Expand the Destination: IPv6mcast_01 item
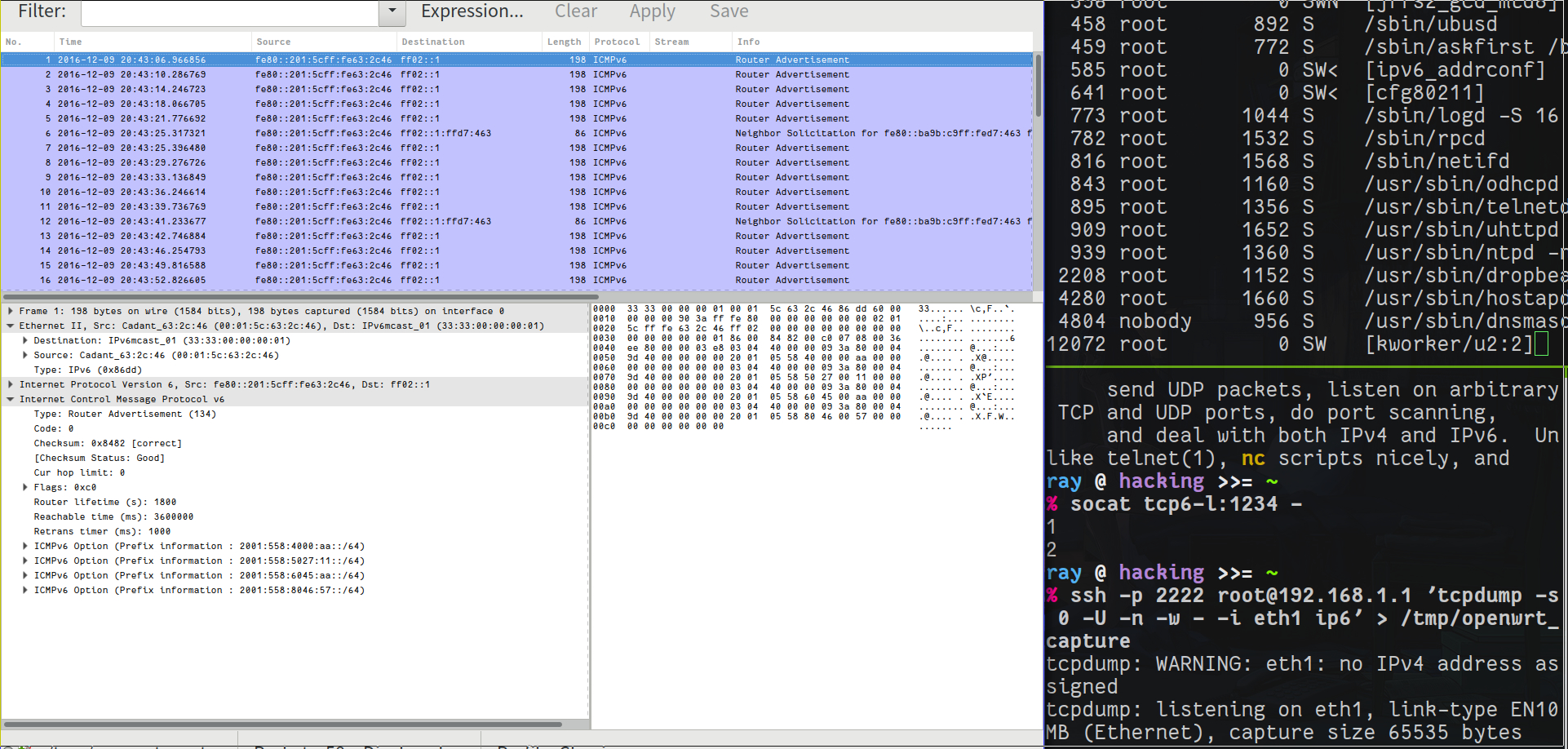 click(24, 340)
